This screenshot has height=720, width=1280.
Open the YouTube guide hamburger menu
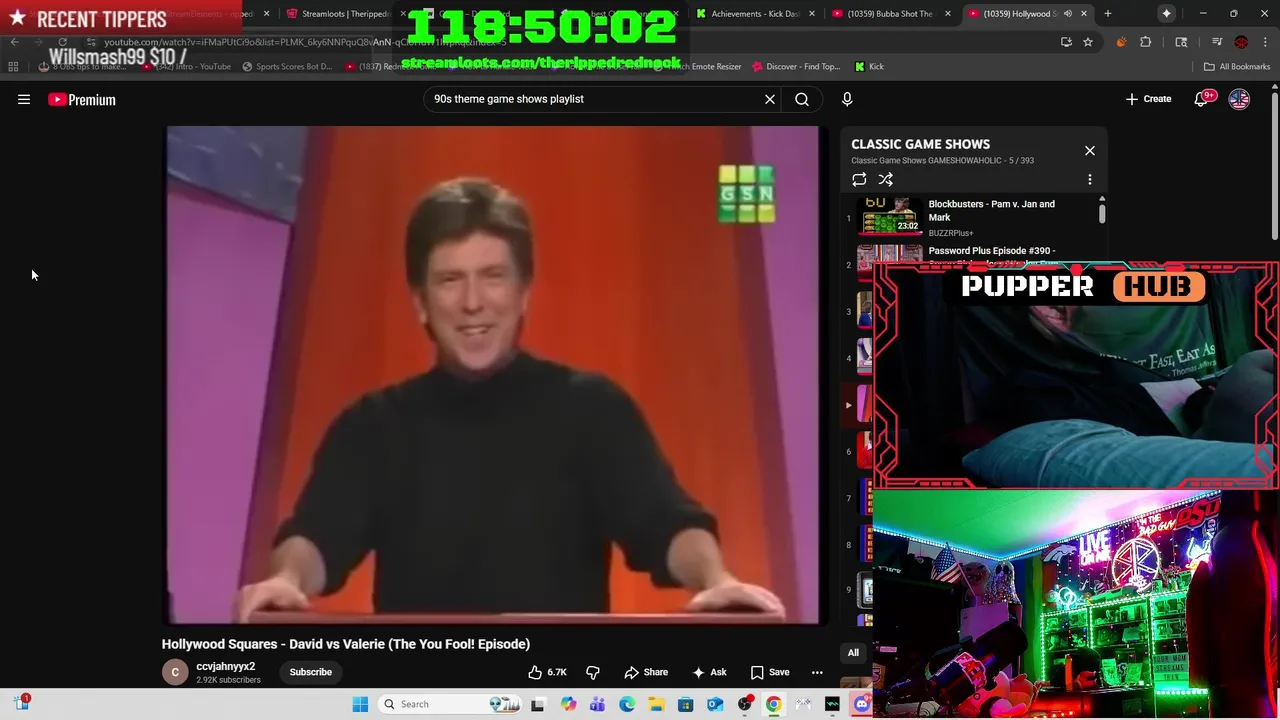coord(24,99)
